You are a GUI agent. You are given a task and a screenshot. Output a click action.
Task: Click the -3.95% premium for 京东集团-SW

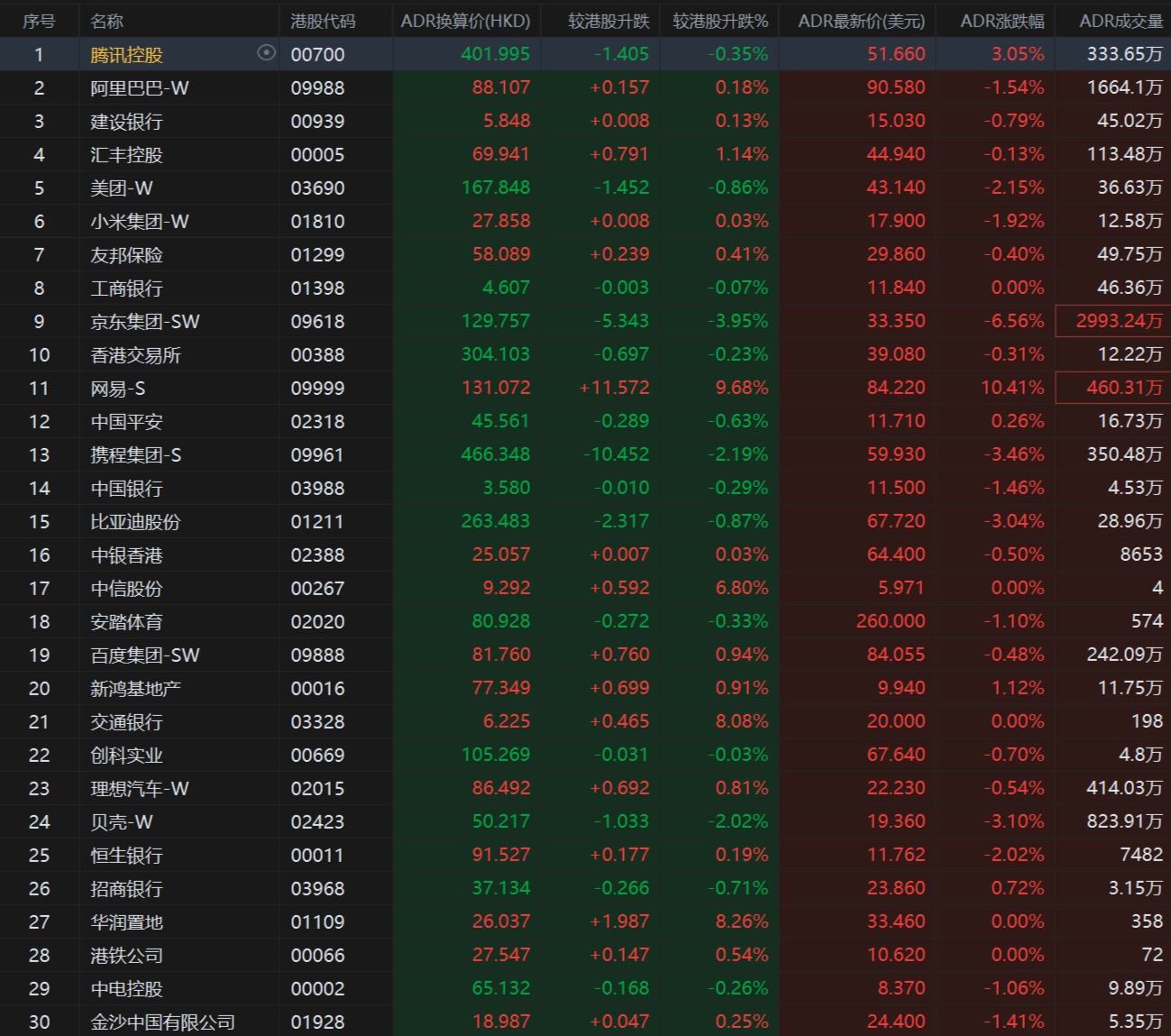[738, 321]
